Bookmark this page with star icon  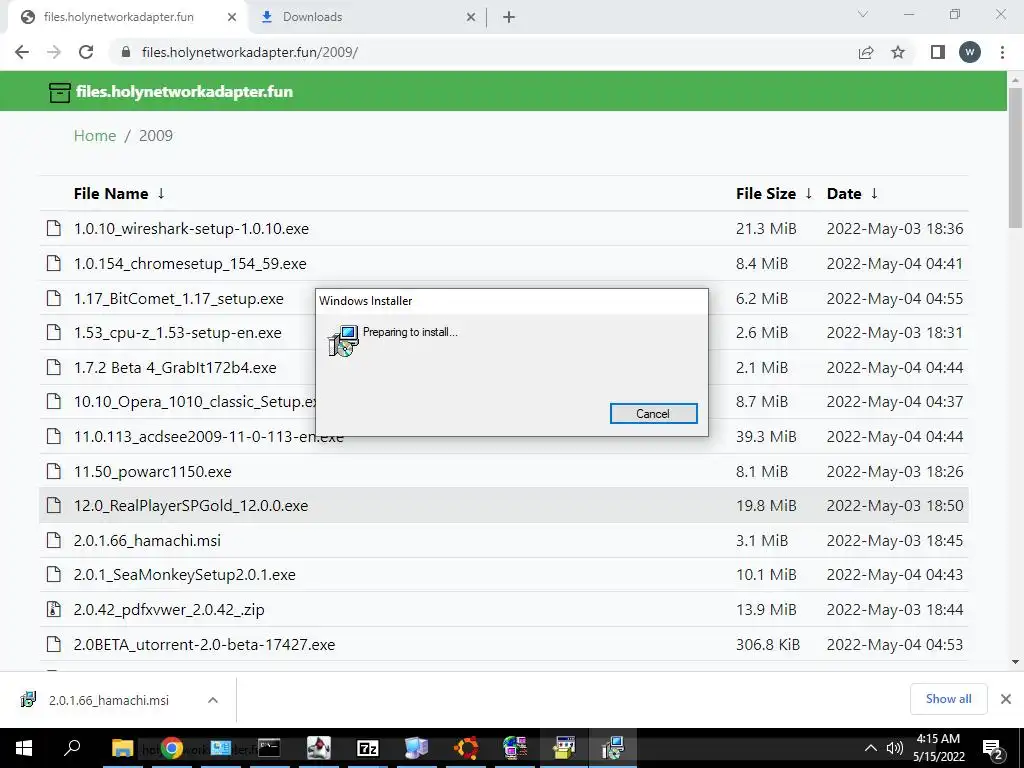pyautogui.click(x=898, y=52)
